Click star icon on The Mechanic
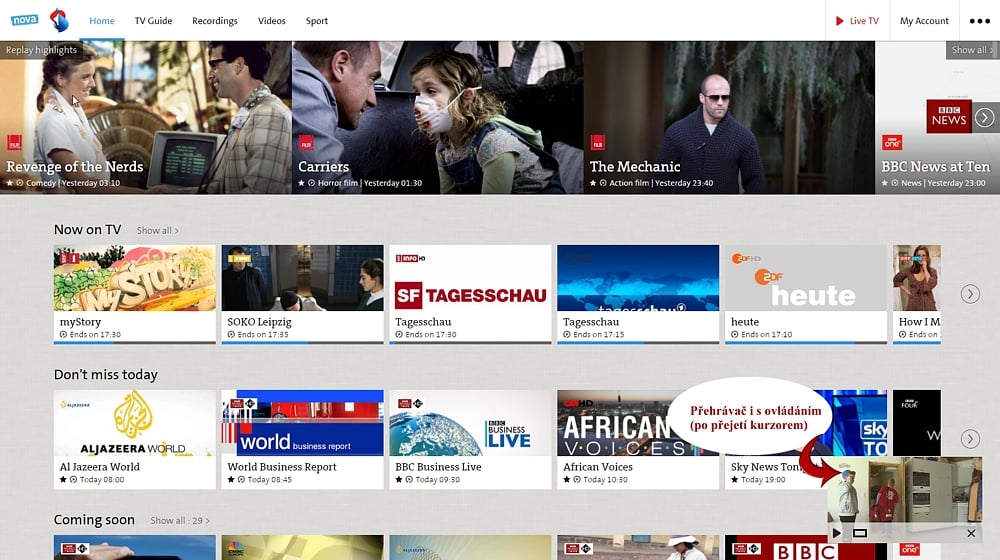1000x560 pixels. (593, 183)
